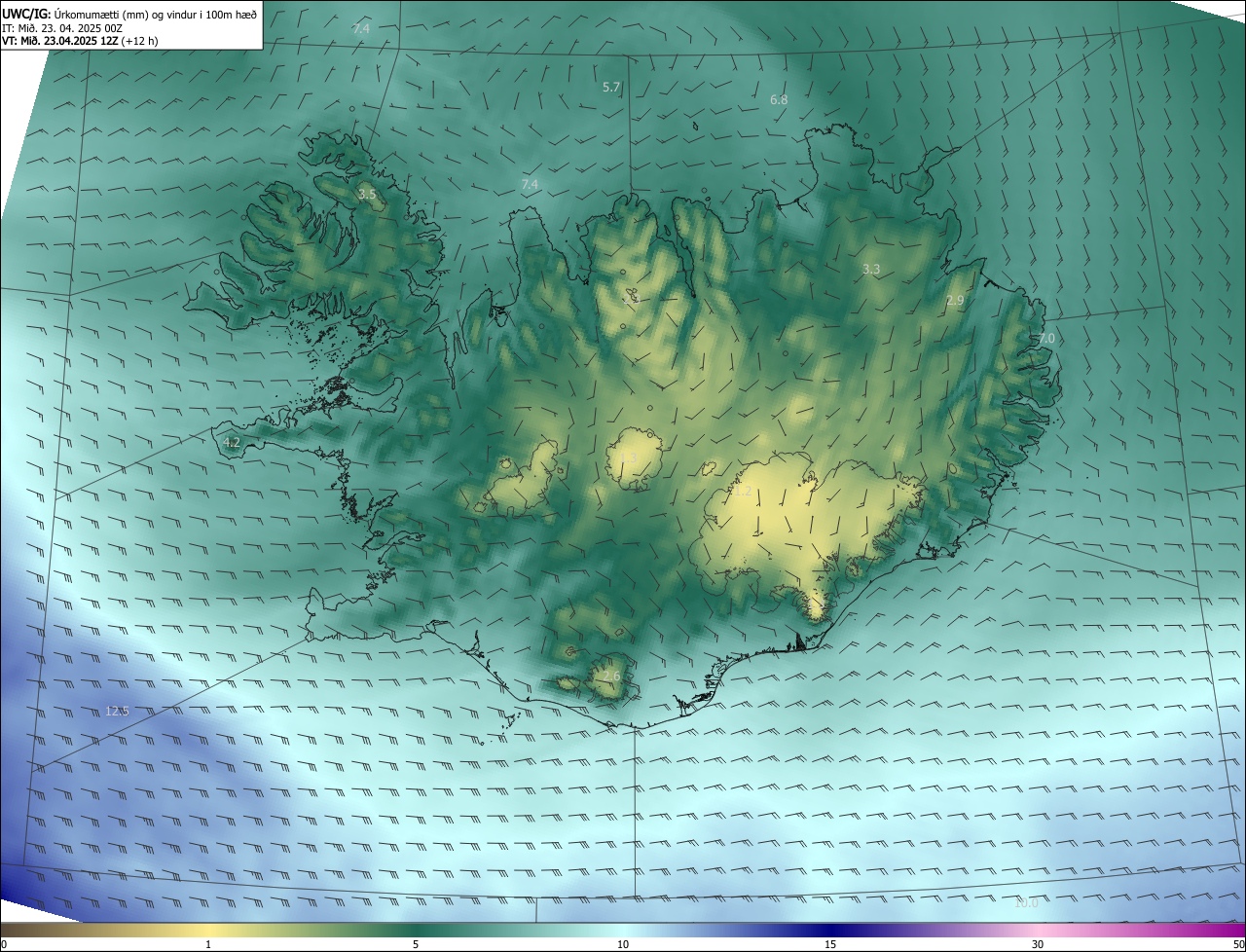Select the 5.7 value north of Iceland
The width and height of the screenshot is (1246, 952).
(x=611, y=88)
